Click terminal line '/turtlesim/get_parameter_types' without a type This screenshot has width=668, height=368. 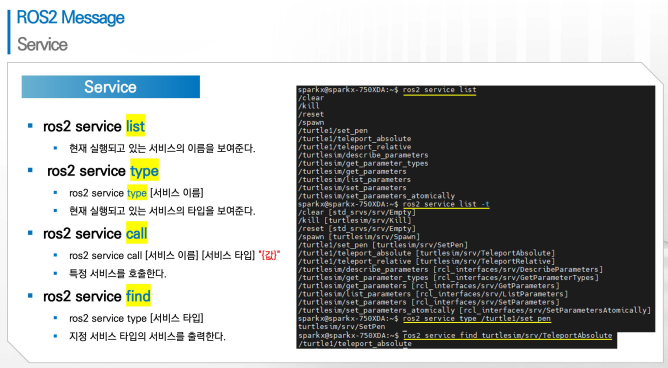tap(363, 163)
